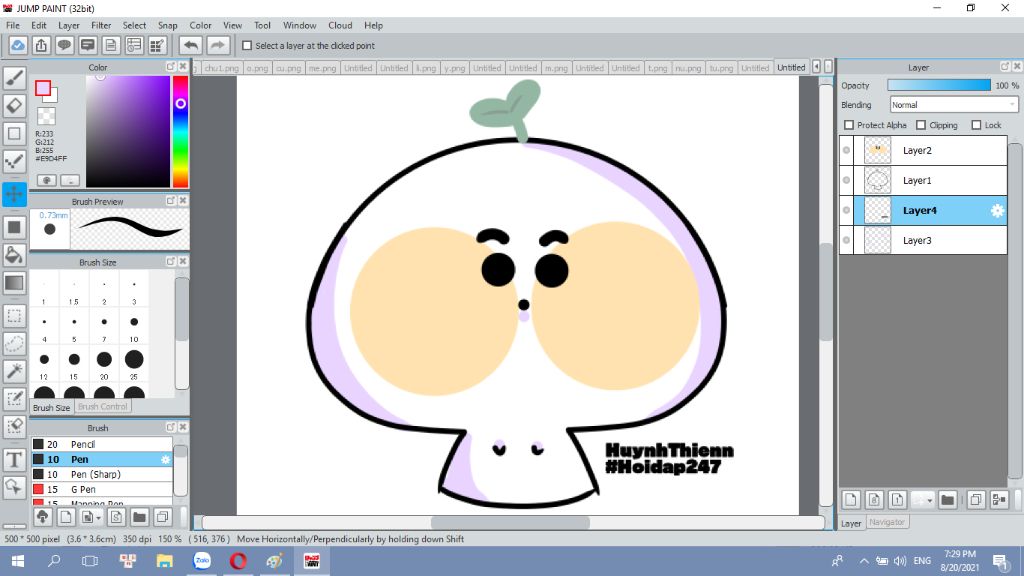1024x576 pixels.
Task: Open the Snap menu
Action: 167,25
